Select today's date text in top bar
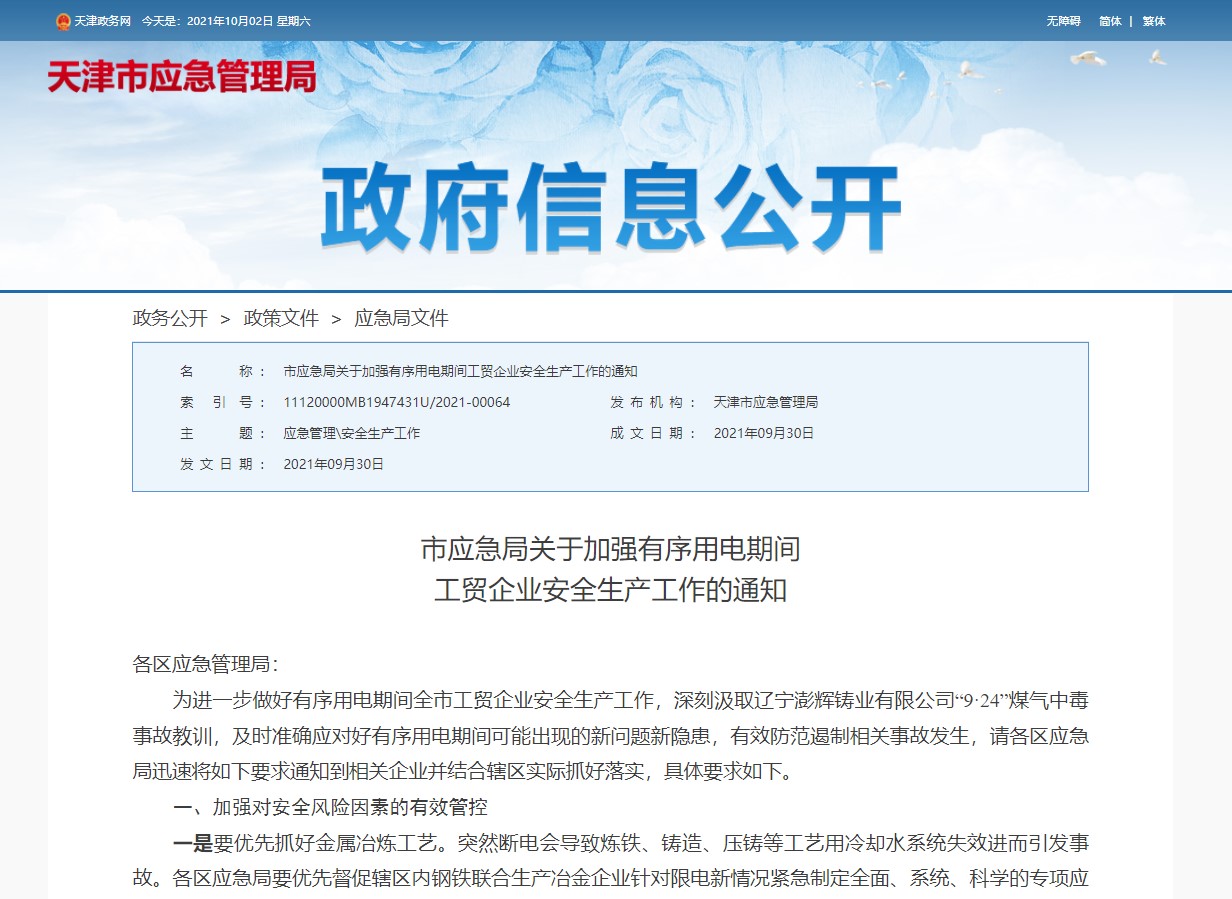Image resolution: width=1232 pixels, height=899 pixels. click(226, 21)
